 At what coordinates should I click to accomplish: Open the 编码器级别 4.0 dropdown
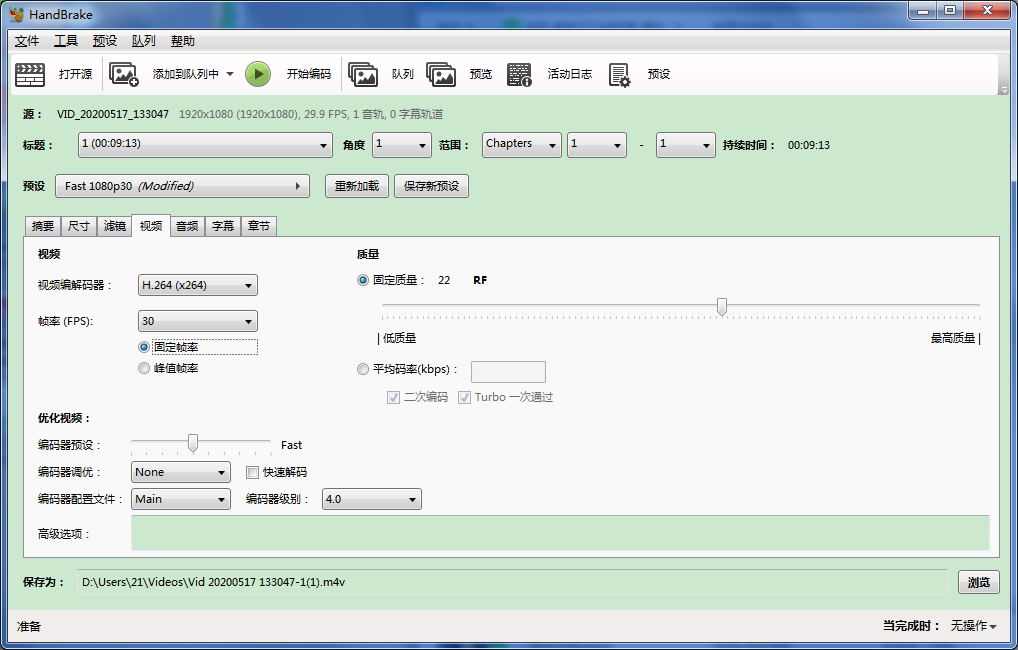click(x=372, y=499)
